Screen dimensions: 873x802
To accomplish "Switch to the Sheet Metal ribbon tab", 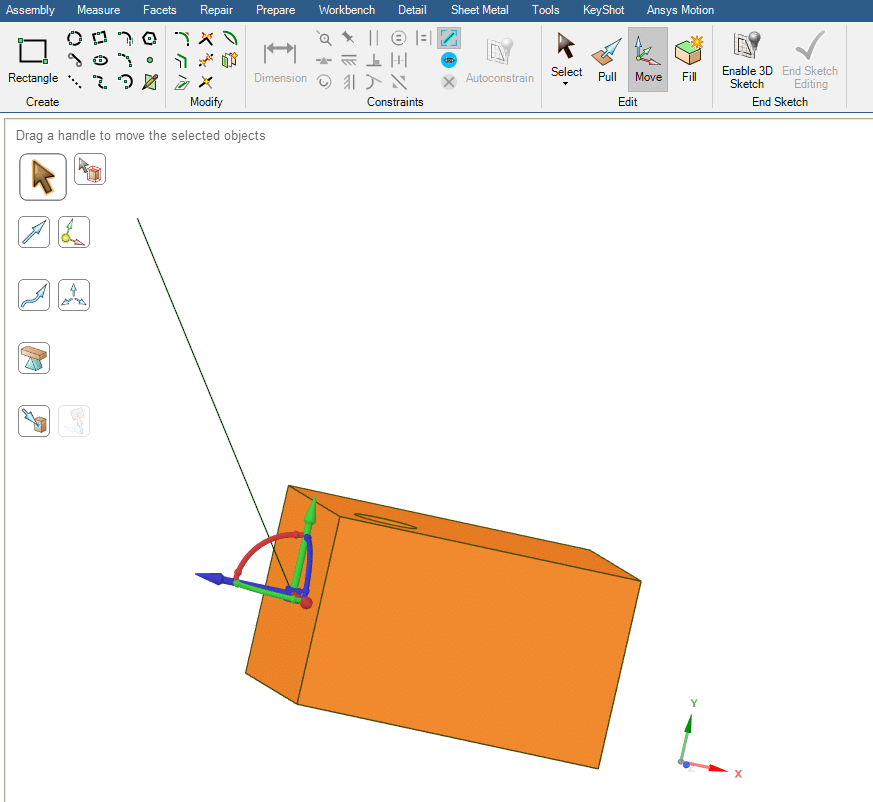I will tap(479, 10).
